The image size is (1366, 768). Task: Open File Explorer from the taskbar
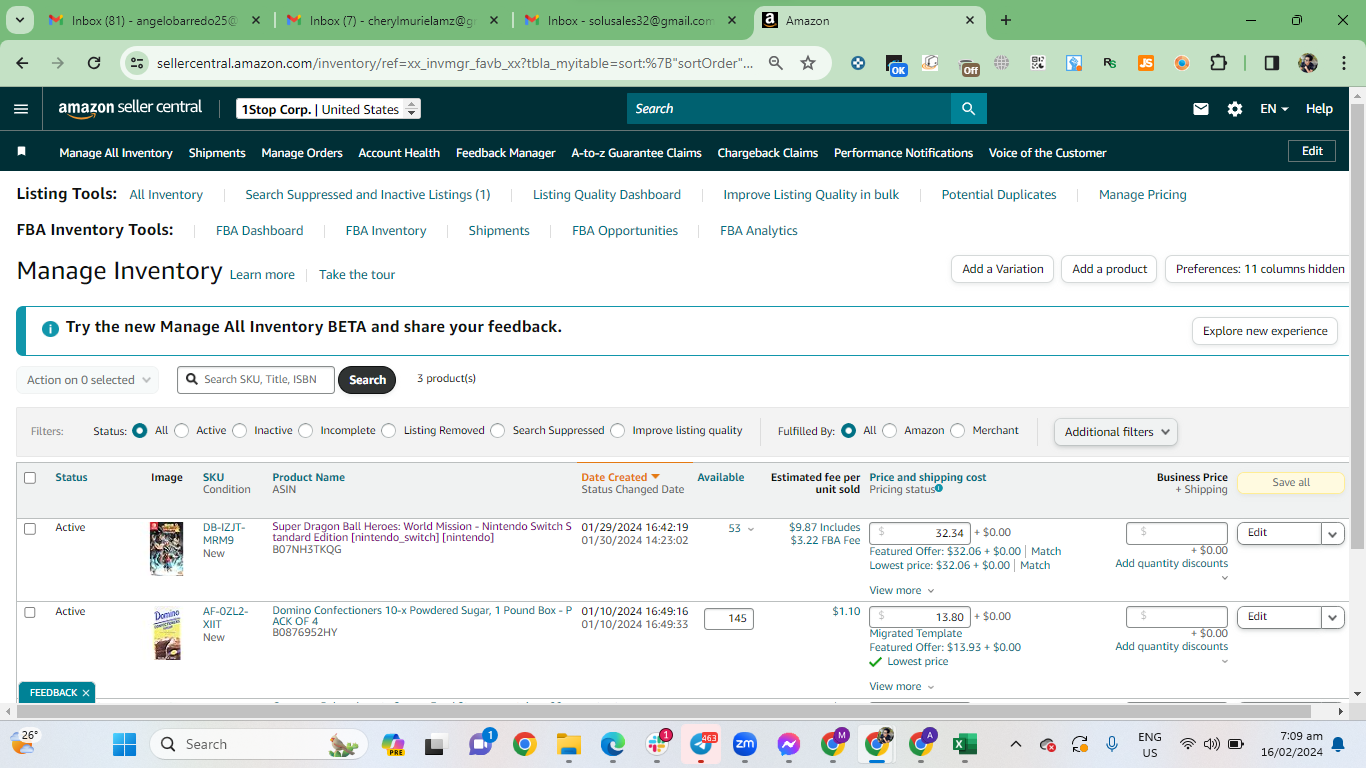click(568, 744)
